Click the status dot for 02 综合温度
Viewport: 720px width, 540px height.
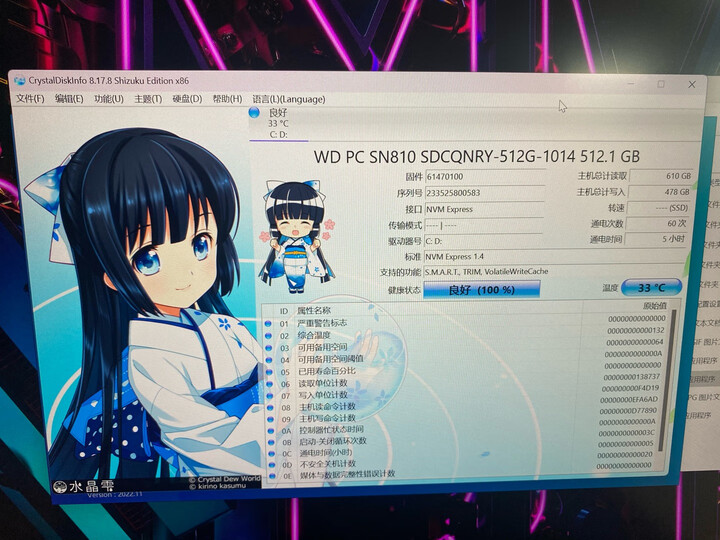click(x=268, y=336)
